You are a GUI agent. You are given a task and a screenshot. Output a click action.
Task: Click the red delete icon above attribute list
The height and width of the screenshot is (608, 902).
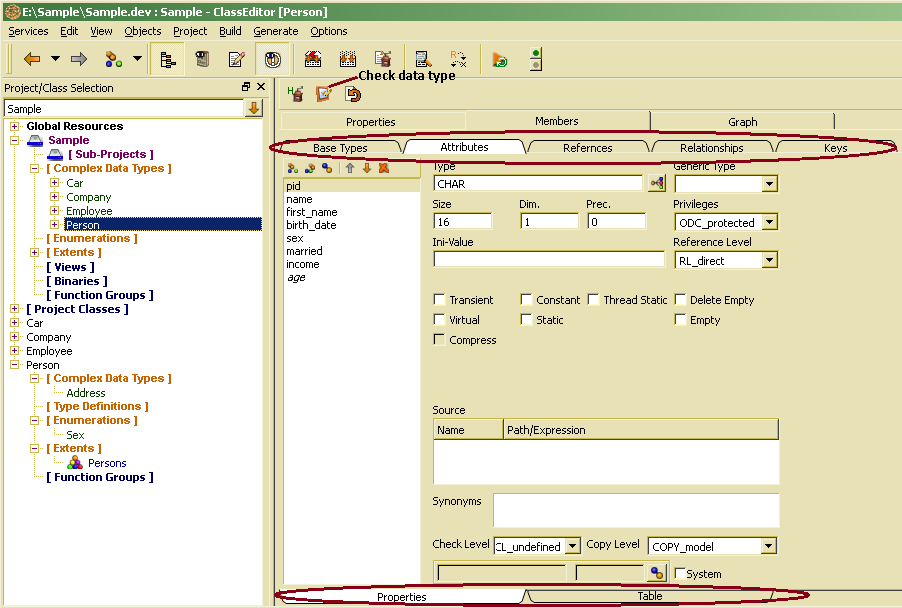pyautogui.click(x=384, y=168)
